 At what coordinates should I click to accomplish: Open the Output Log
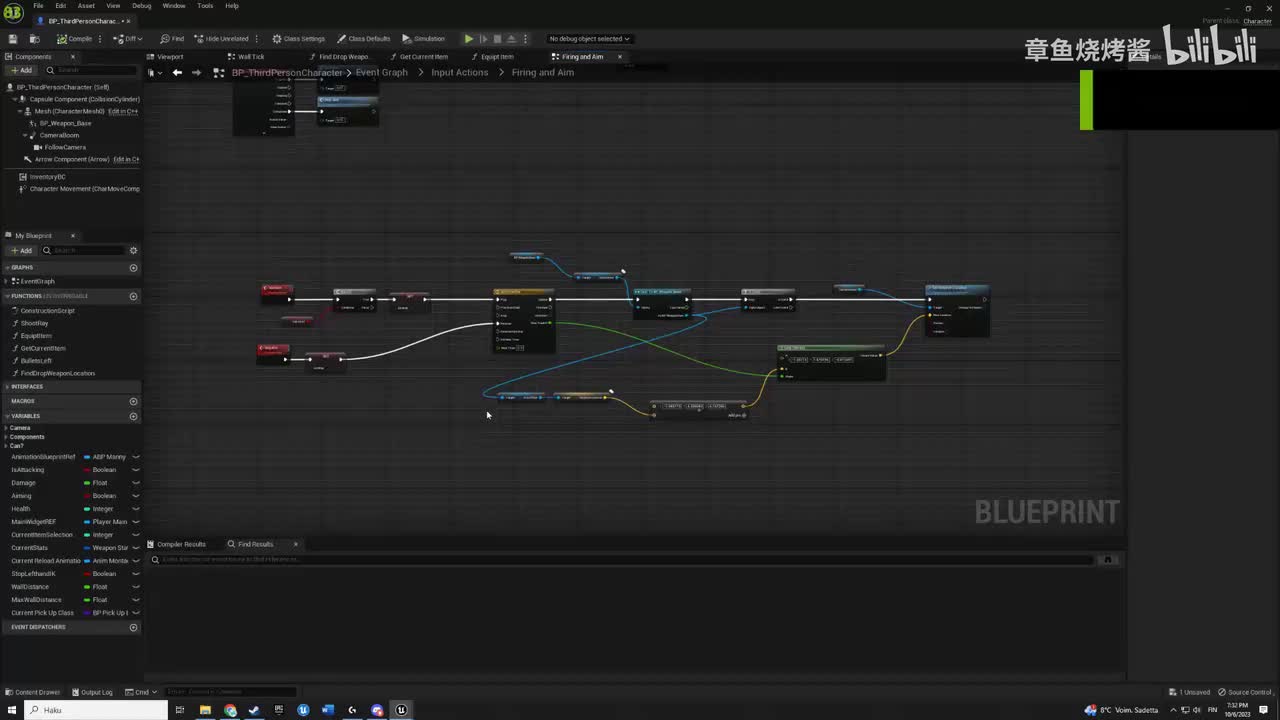[92, 692]
